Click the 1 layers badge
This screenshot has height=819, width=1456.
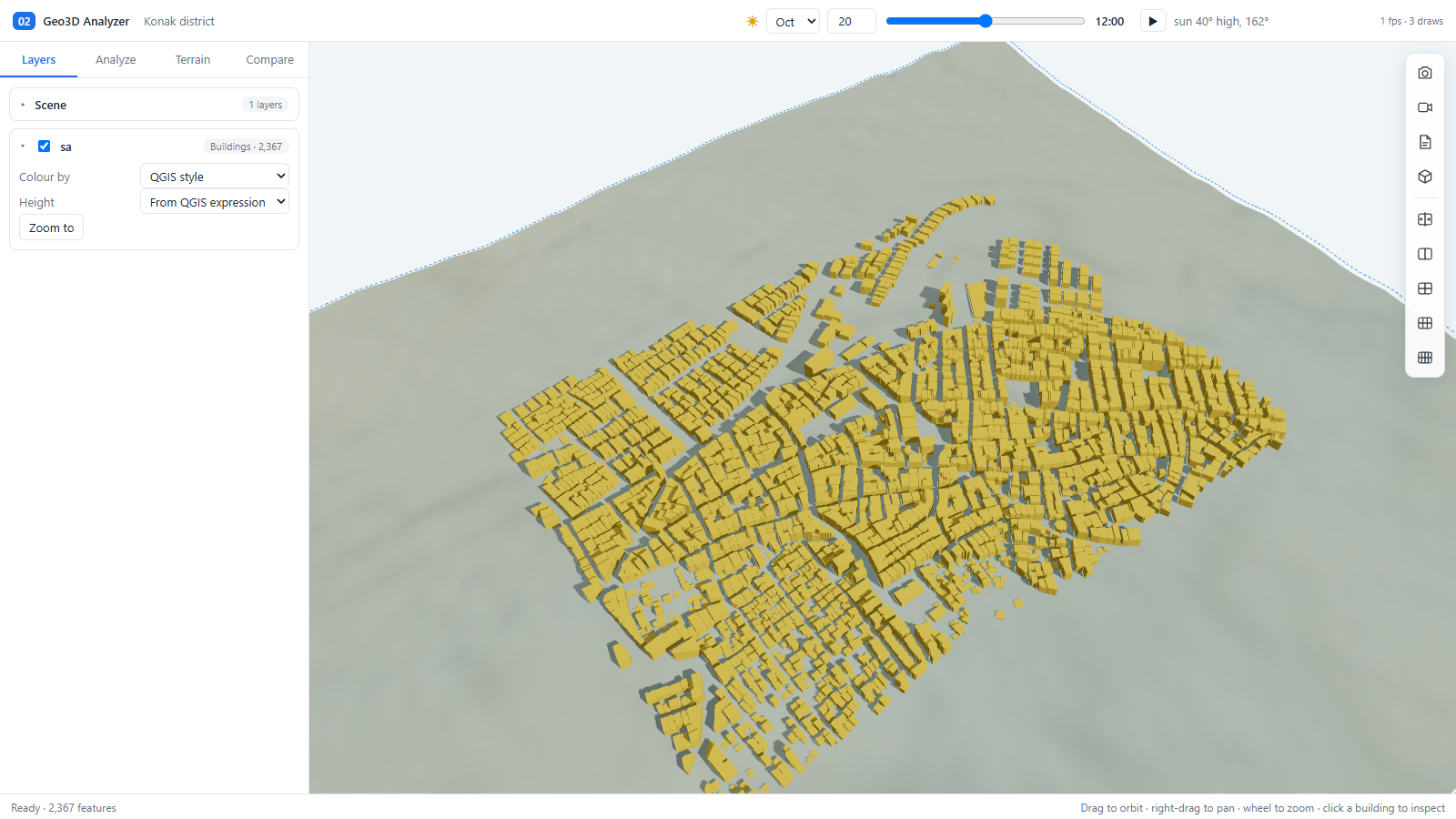[266, 105]
